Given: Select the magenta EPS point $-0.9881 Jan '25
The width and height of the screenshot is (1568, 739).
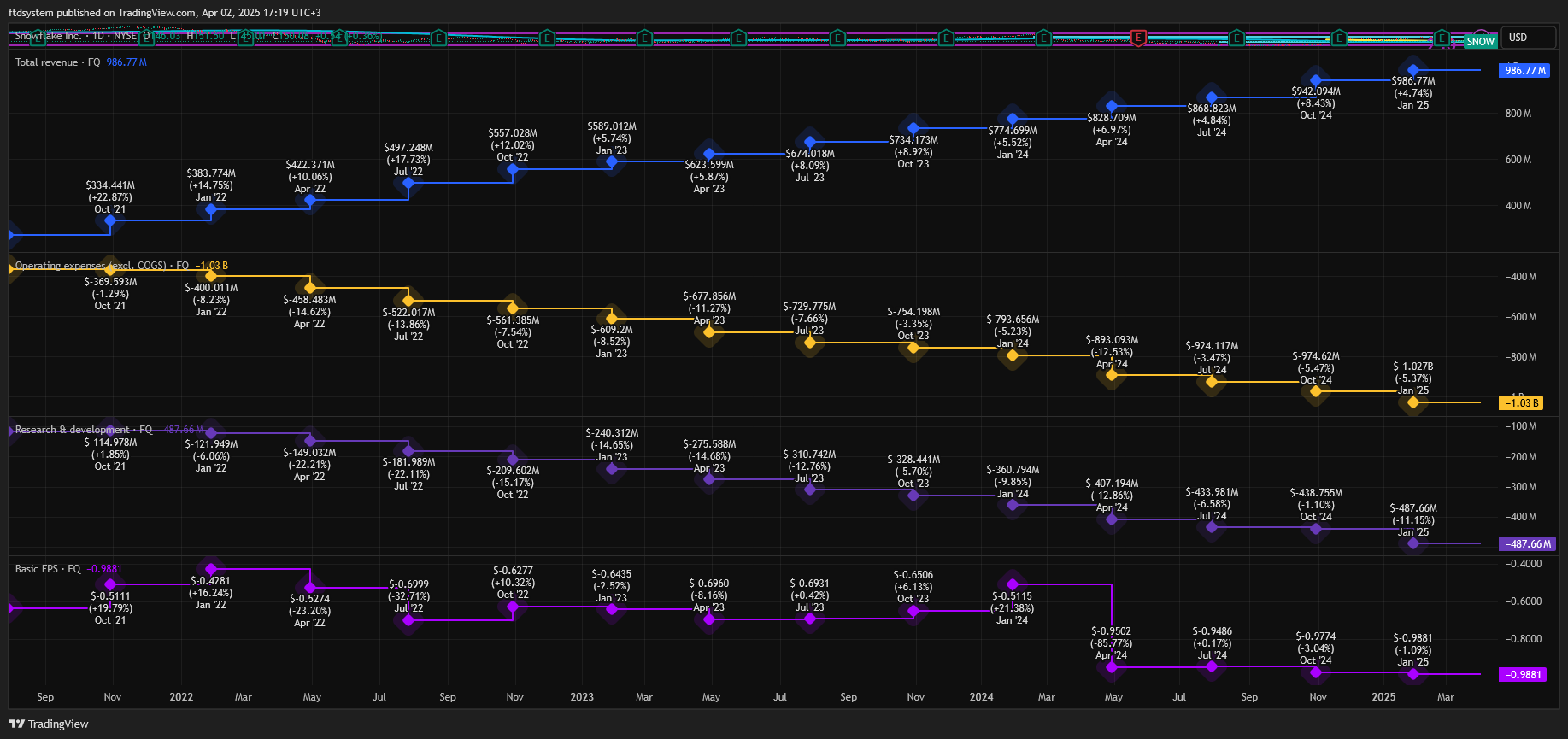Looking at the screenshot, I should point(1413,674).
